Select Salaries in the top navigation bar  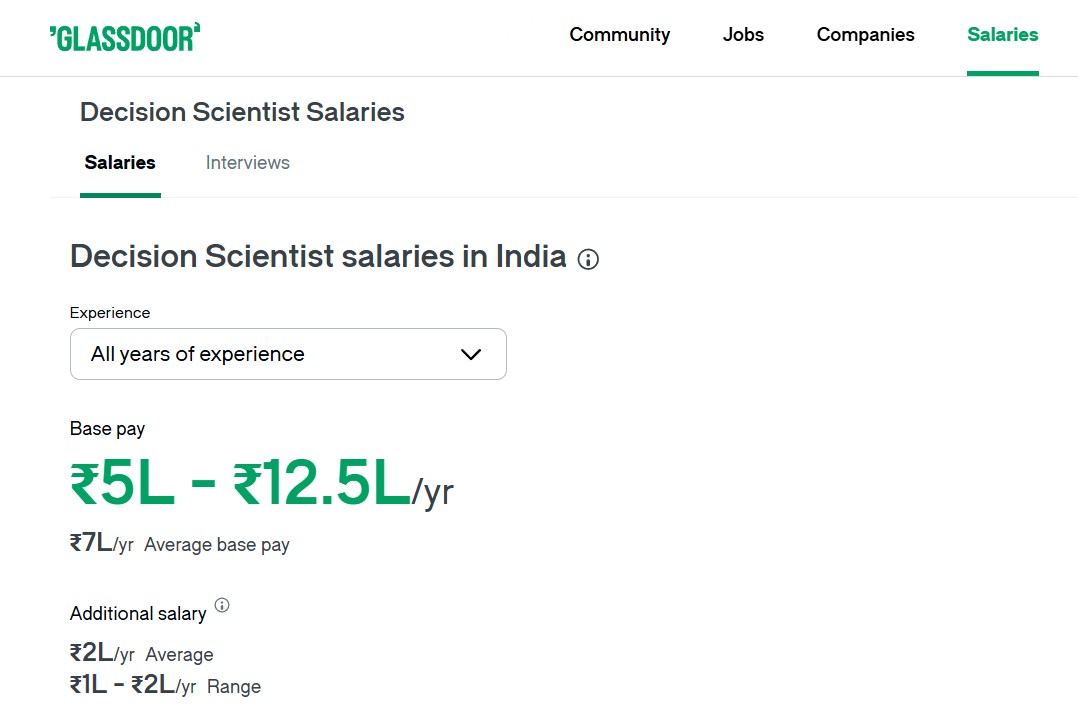[x=1002, y=35]
